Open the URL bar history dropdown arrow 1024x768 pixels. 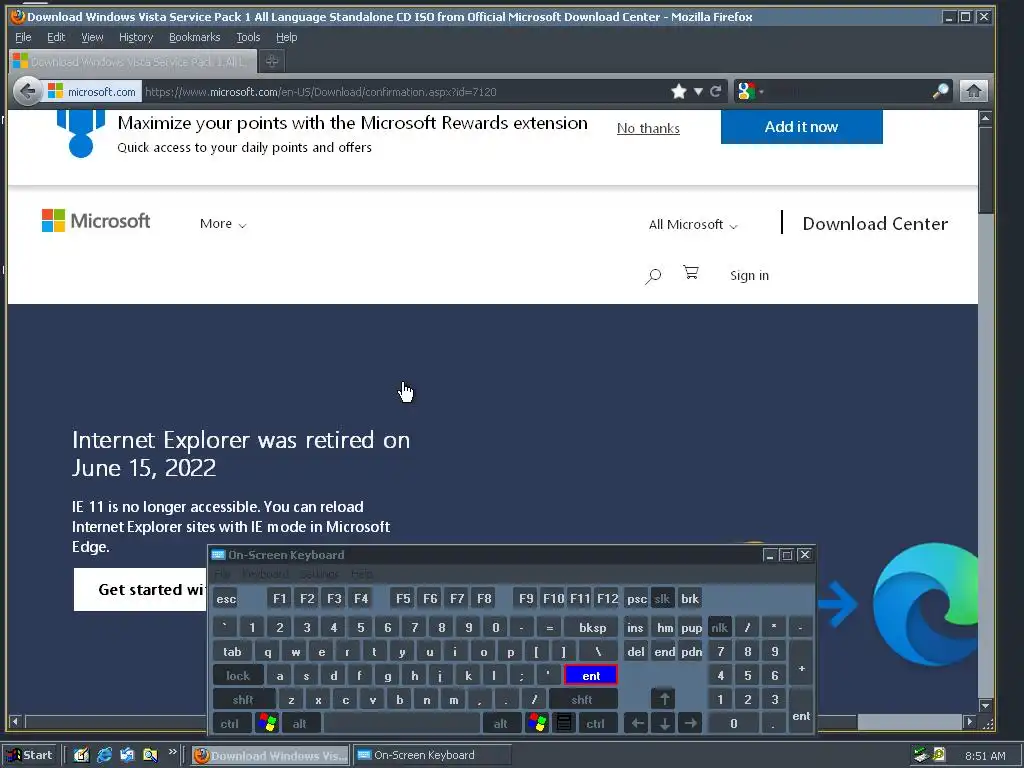pos(698,91)
